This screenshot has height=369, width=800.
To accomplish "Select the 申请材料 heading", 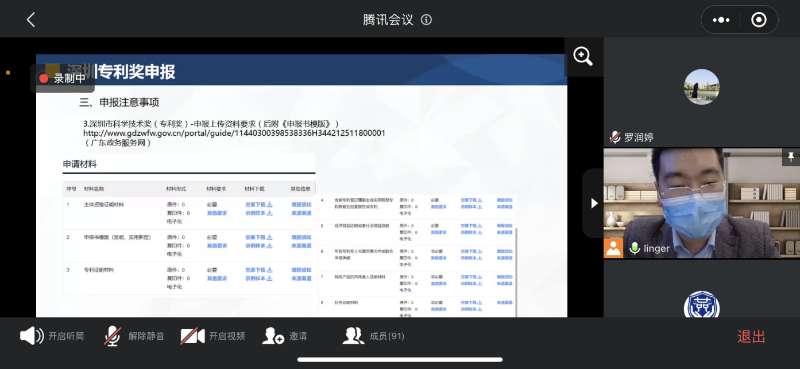I will tap(80, 164).
